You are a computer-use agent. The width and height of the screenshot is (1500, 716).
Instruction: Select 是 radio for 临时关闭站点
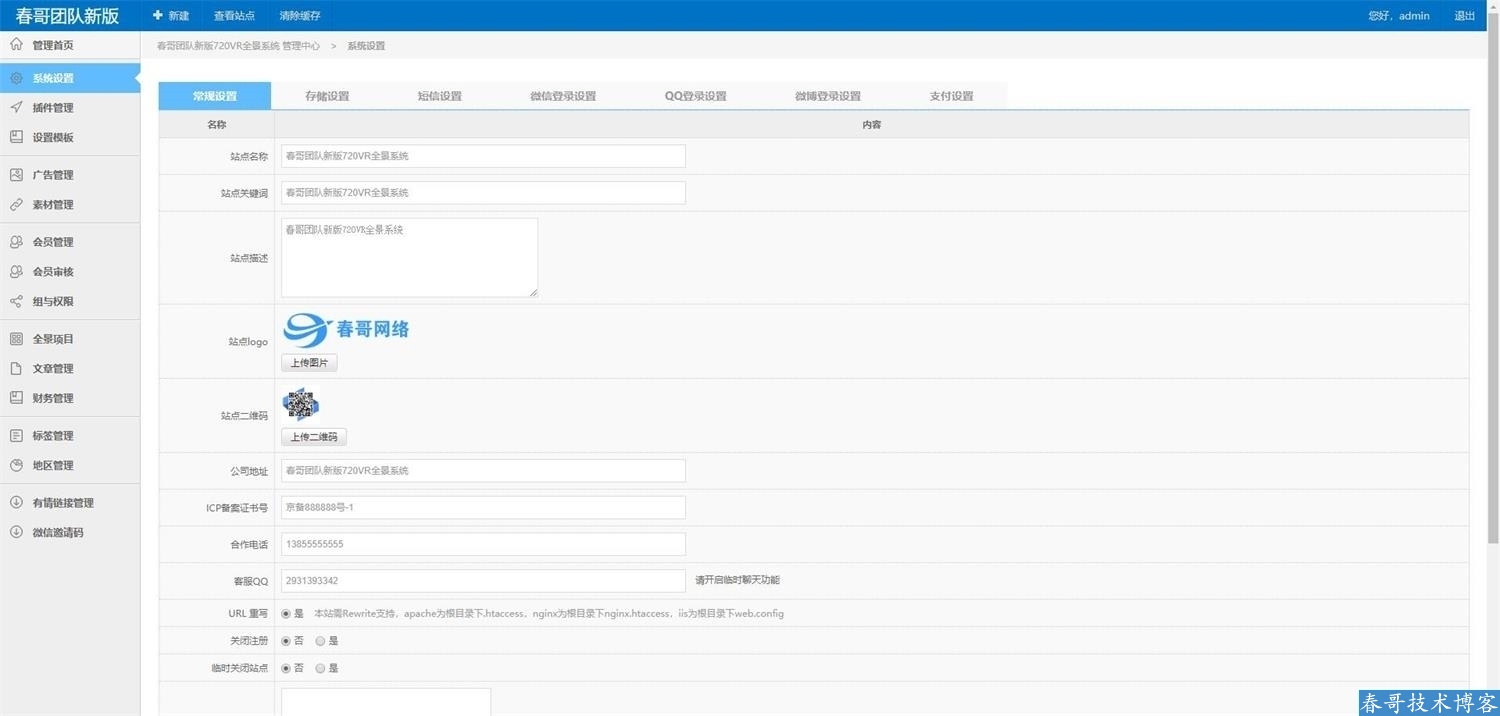[x=320, y=668]
